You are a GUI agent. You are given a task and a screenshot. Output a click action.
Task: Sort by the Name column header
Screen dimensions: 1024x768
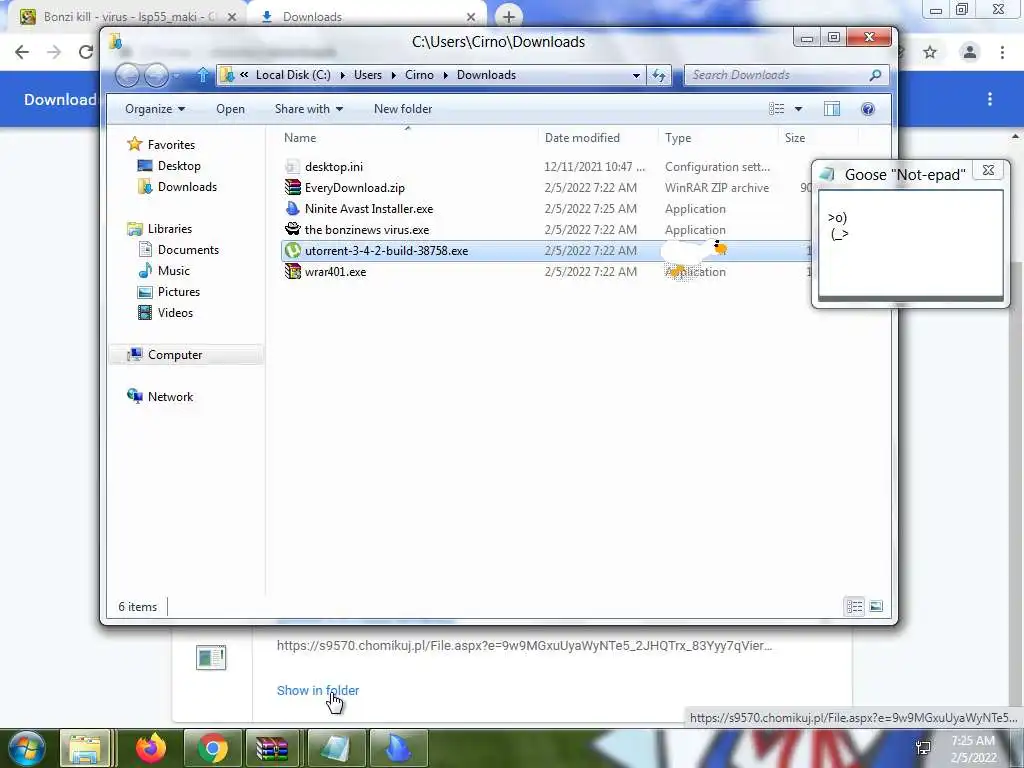[300, 138]
